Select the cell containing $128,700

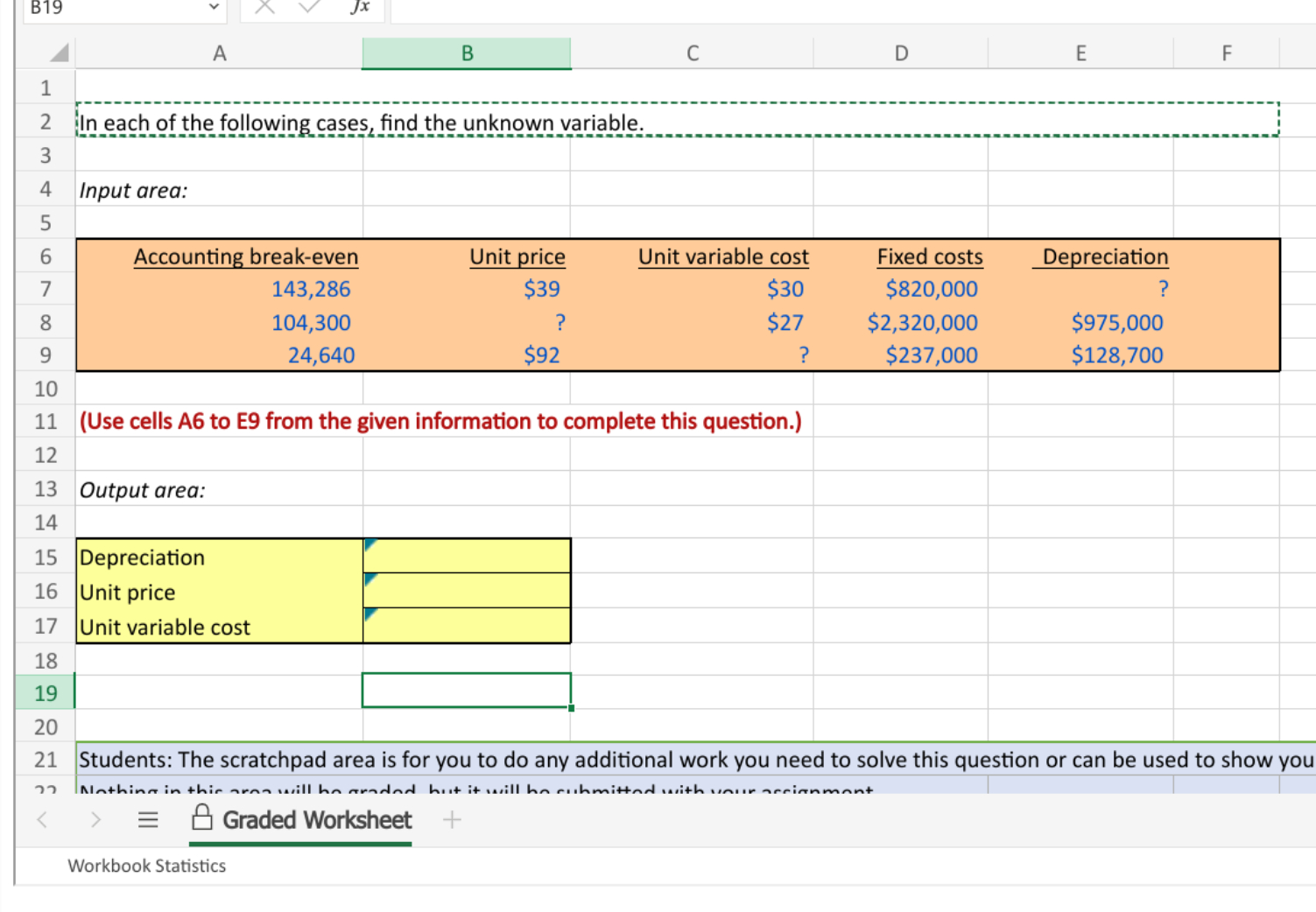1080,354
